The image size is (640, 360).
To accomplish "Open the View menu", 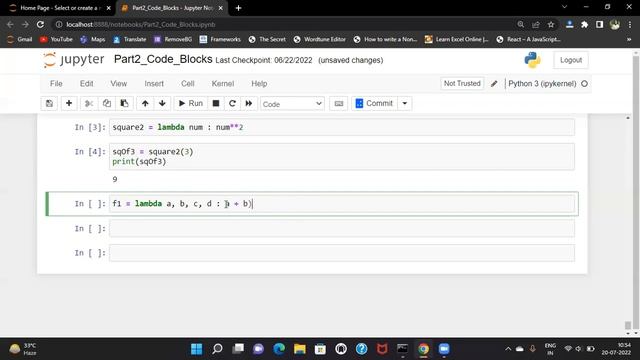I will pos(119,84).
